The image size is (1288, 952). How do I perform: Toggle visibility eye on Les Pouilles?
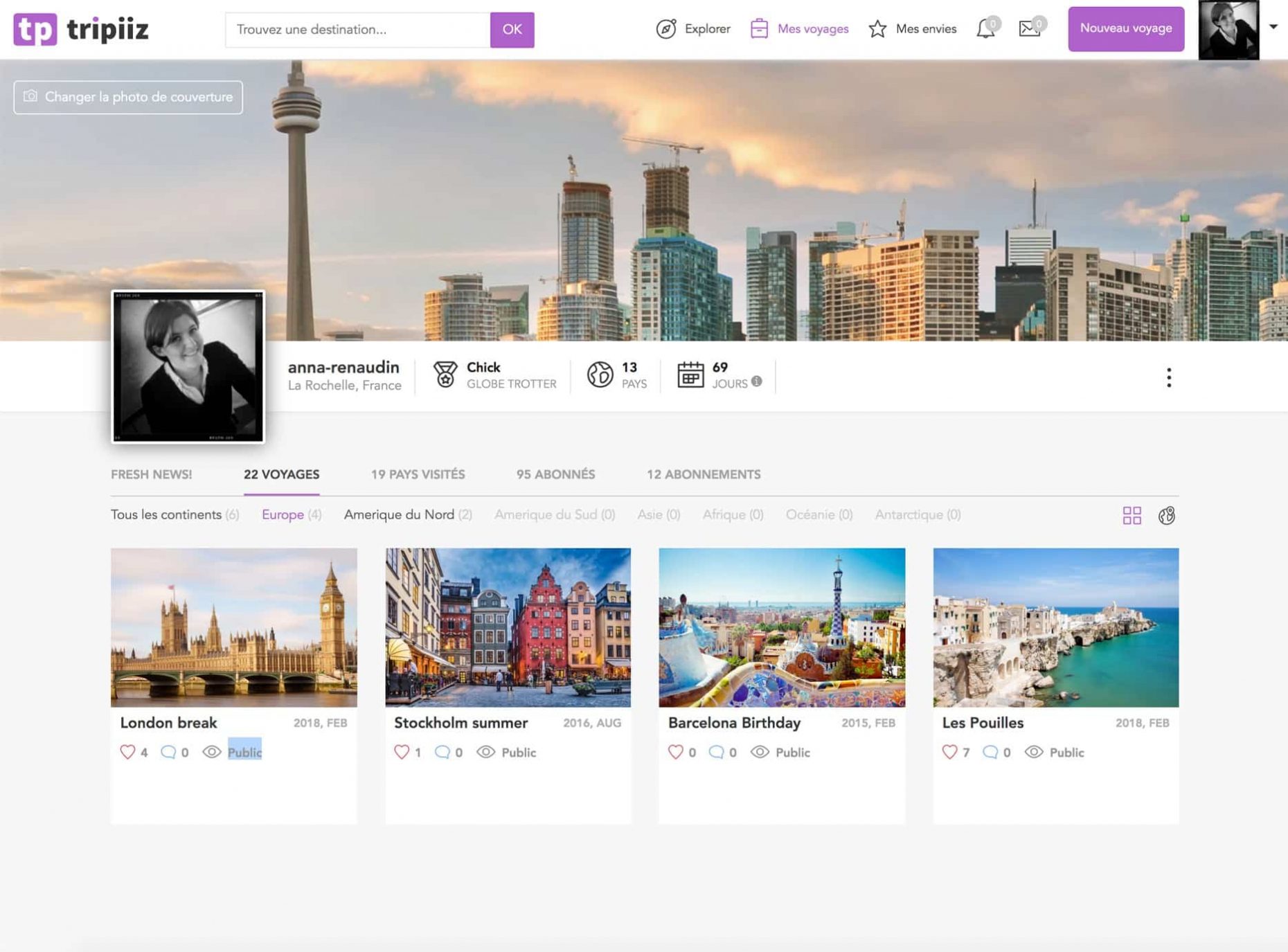[1034, 752]
